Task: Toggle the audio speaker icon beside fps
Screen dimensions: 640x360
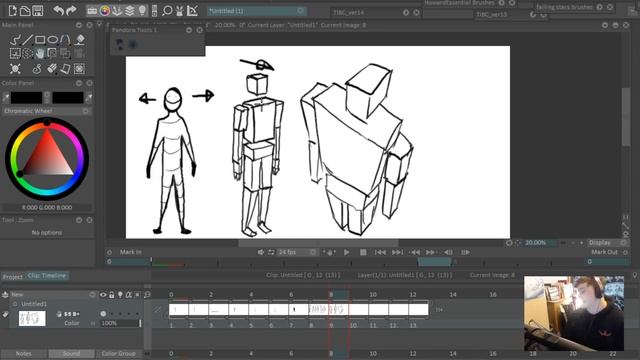Action: tap(260, 252)
